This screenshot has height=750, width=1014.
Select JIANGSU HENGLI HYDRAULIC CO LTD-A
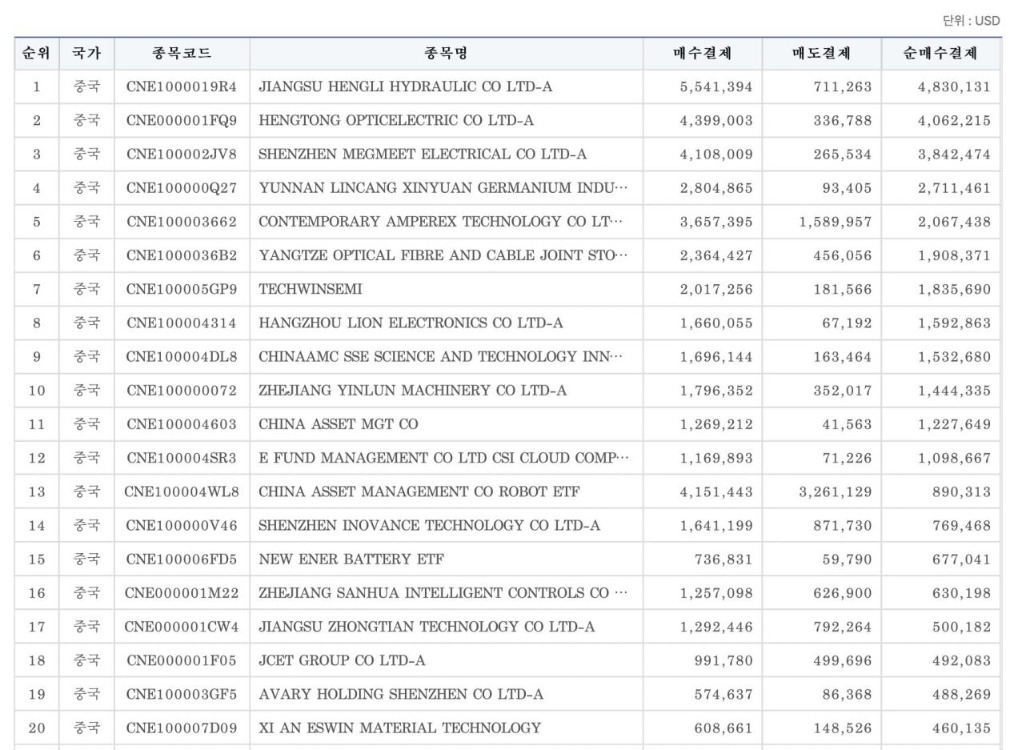(x=405, y=87)
